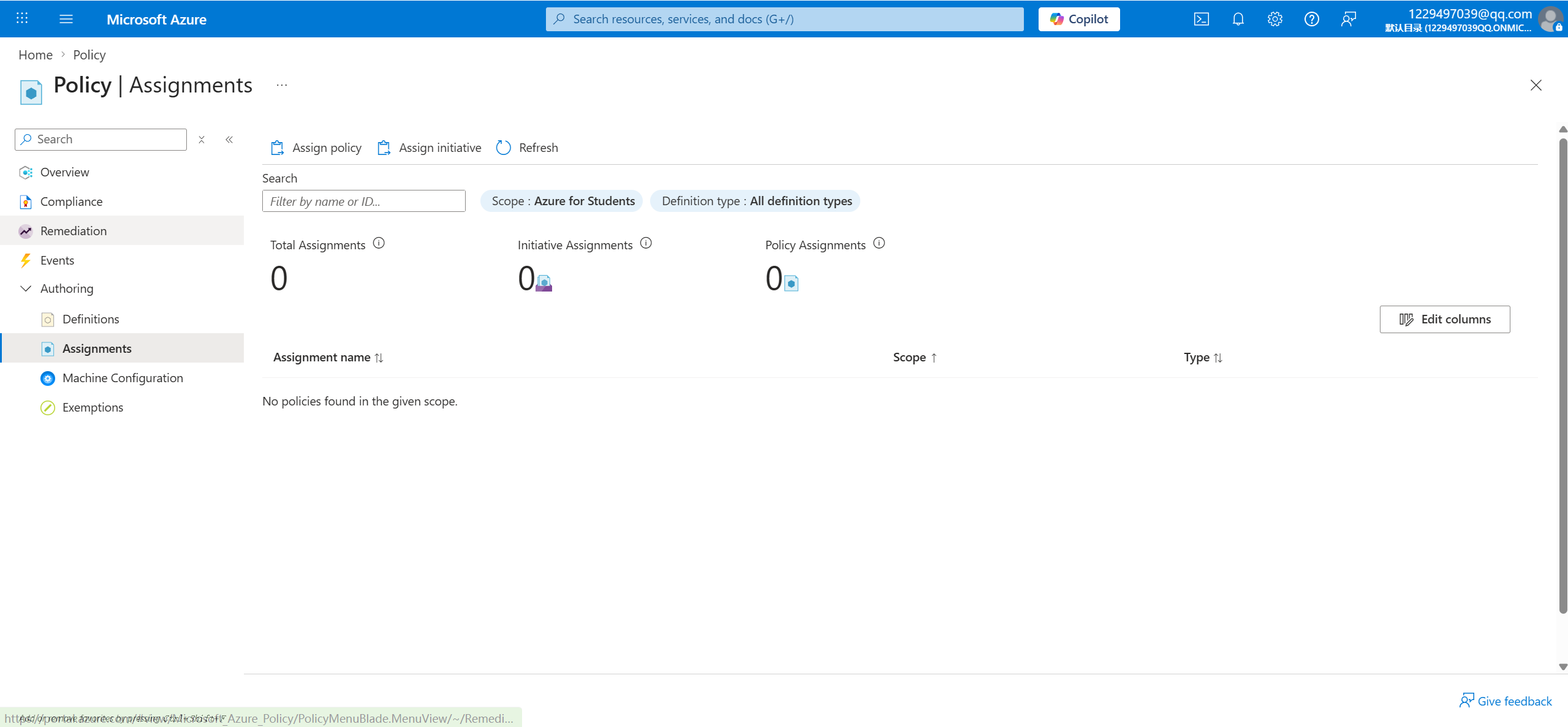Focus the sidebar Search box
This screenshot has width=1568, height=727.
point(101,140)
